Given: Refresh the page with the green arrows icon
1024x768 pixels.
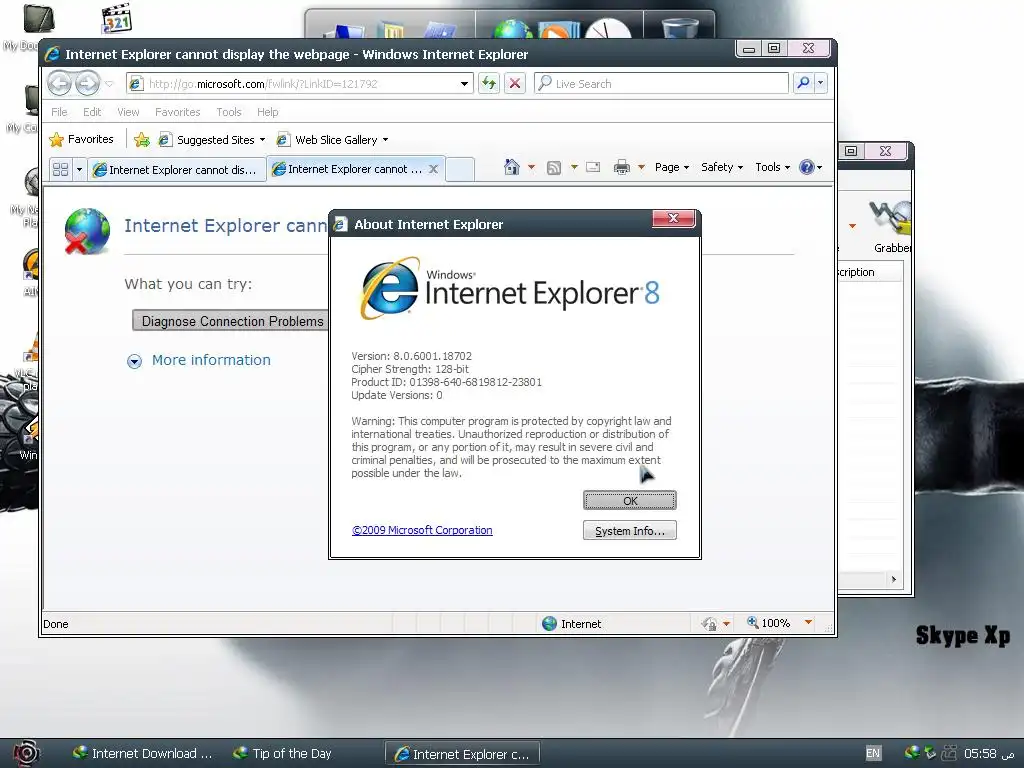Looking at the screenshot, I should 488,84.
